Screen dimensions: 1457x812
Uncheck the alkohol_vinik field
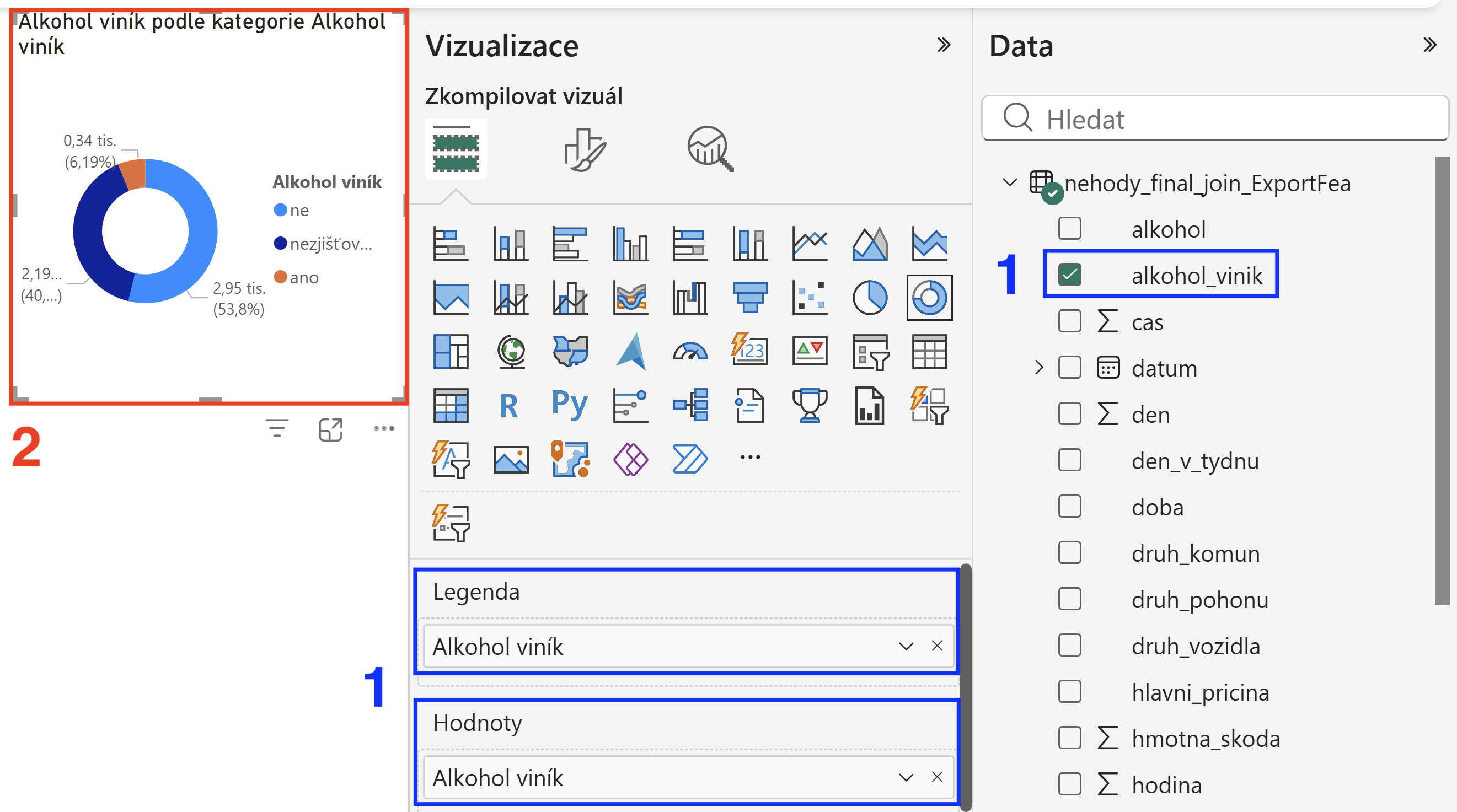1069,275
